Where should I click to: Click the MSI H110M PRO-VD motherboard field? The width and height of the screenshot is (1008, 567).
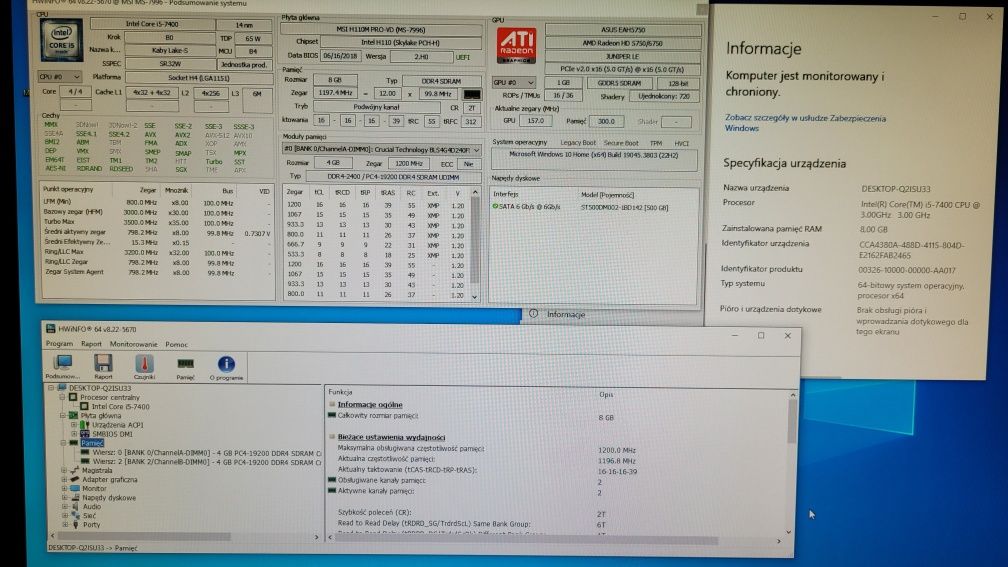[381, 29]
